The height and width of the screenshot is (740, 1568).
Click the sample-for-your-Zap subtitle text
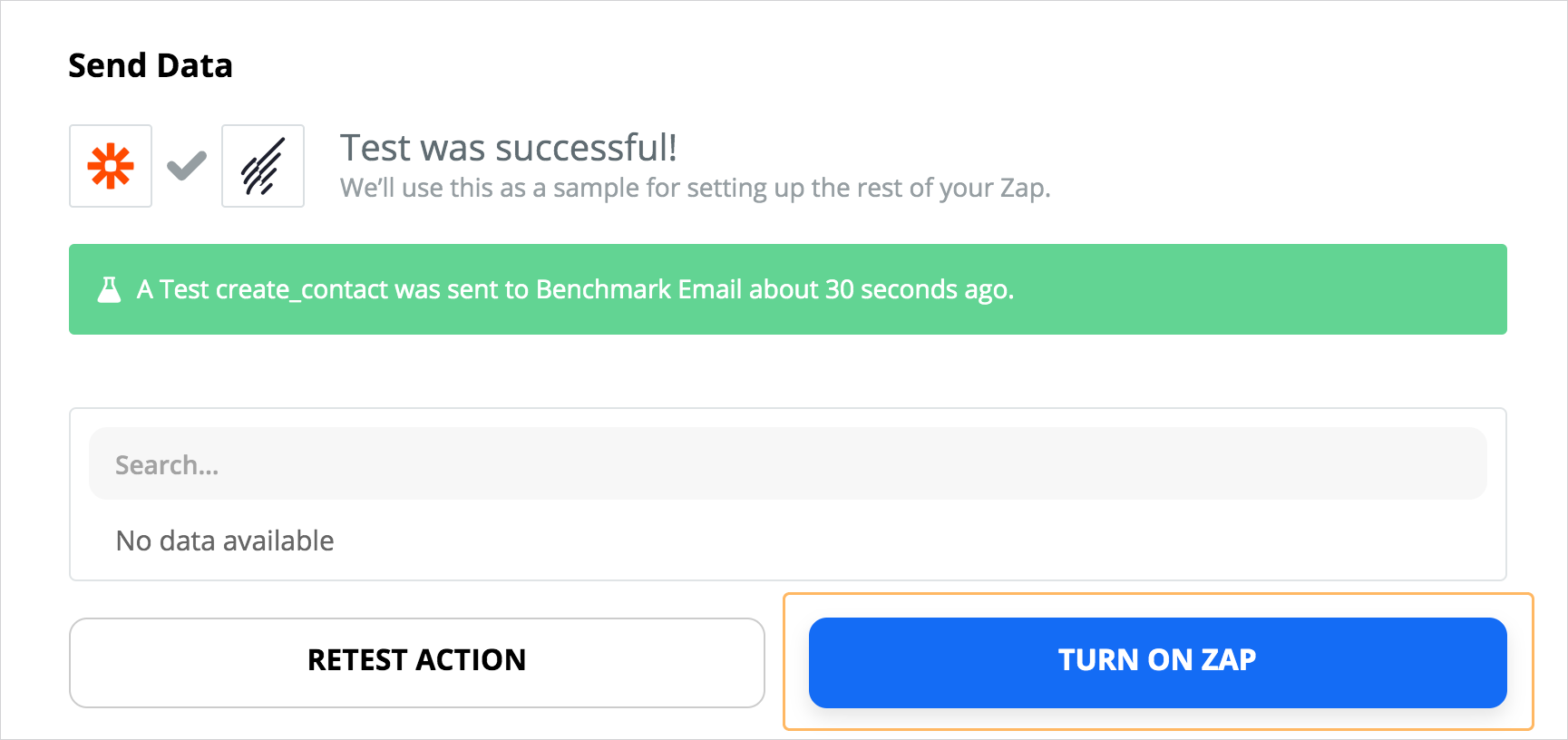(695, 188)
